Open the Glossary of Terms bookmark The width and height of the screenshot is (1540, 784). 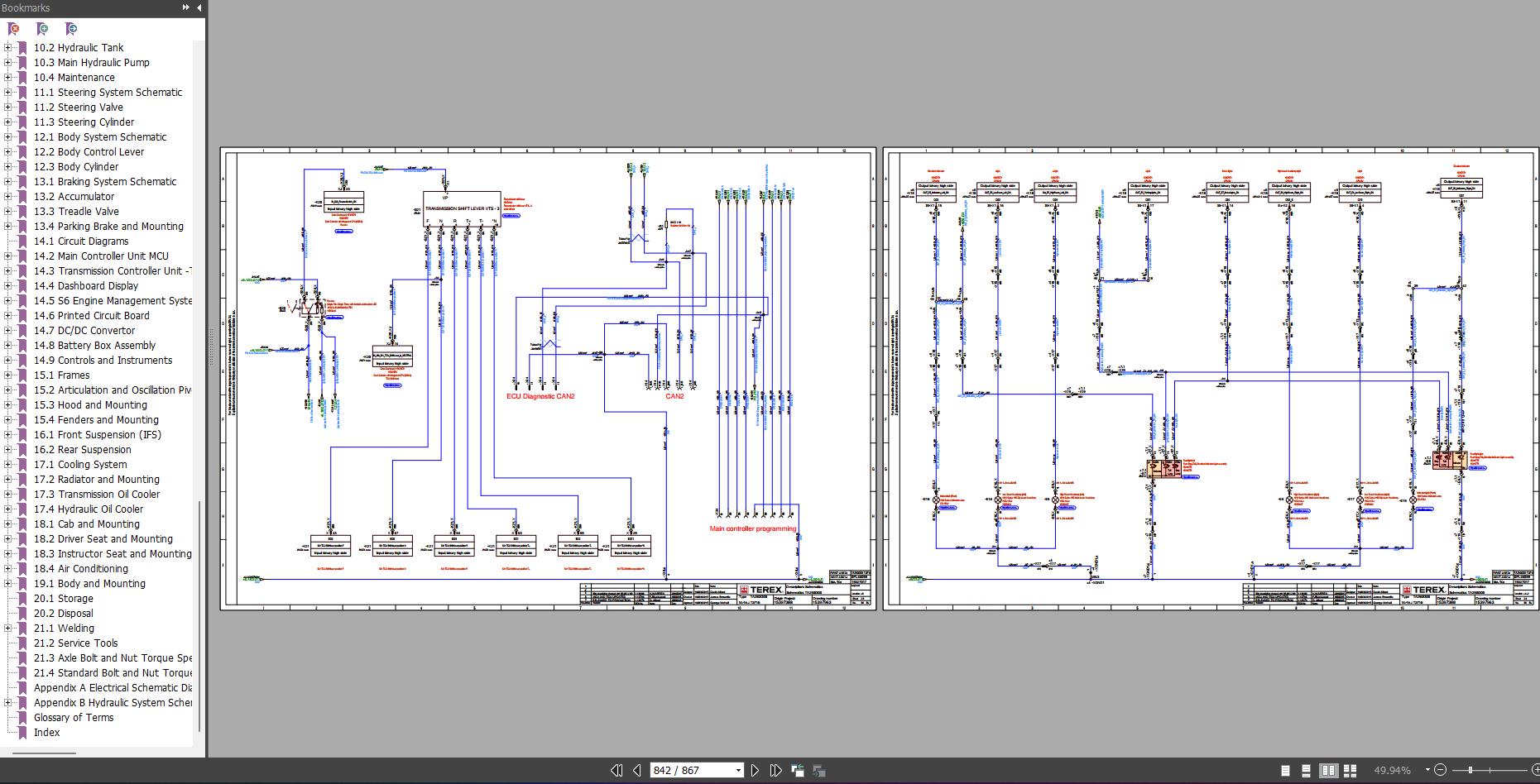[74, 717]
